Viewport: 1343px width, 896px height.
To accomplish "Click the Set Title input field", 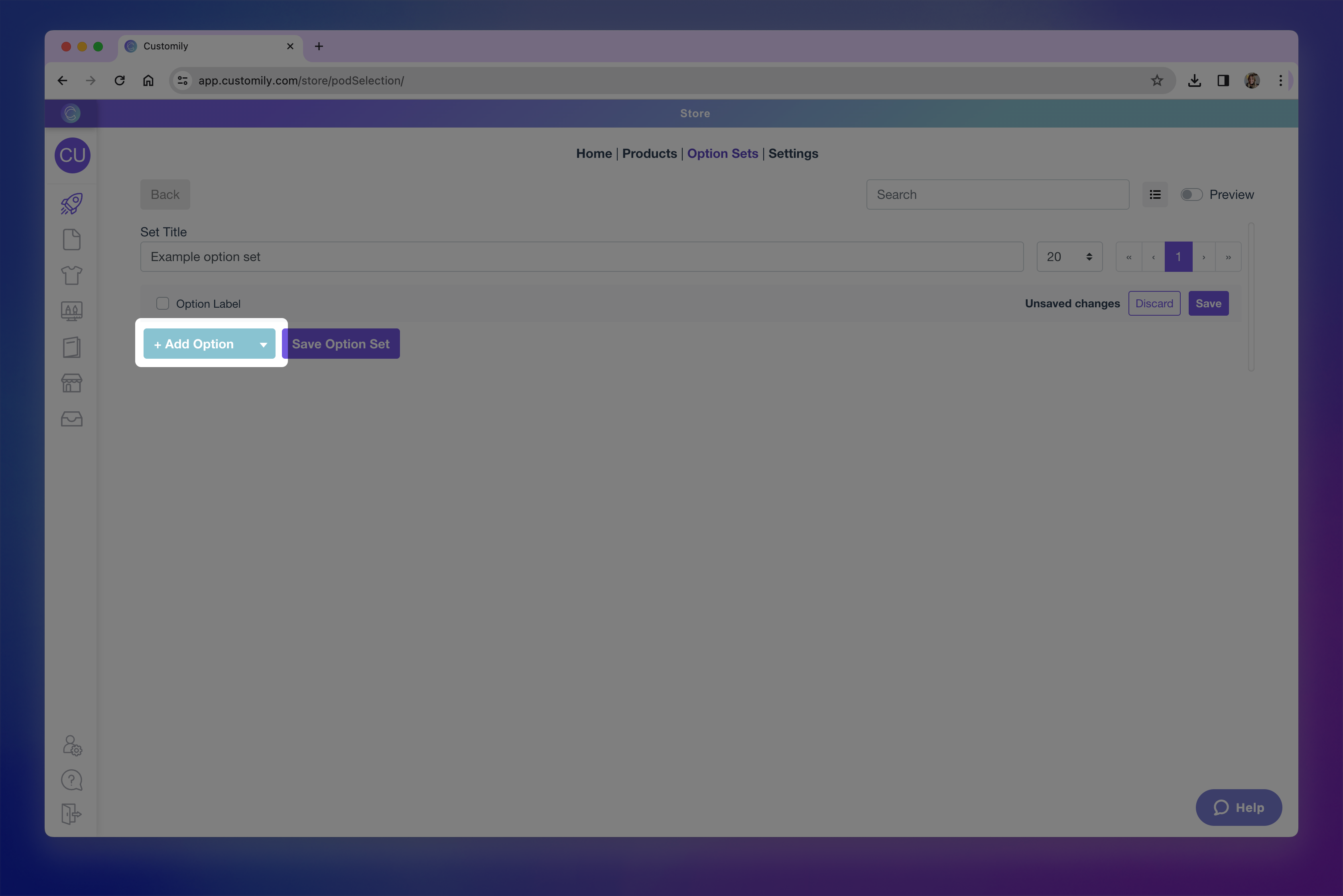I will pyautogui.click(x=581, y=257).
